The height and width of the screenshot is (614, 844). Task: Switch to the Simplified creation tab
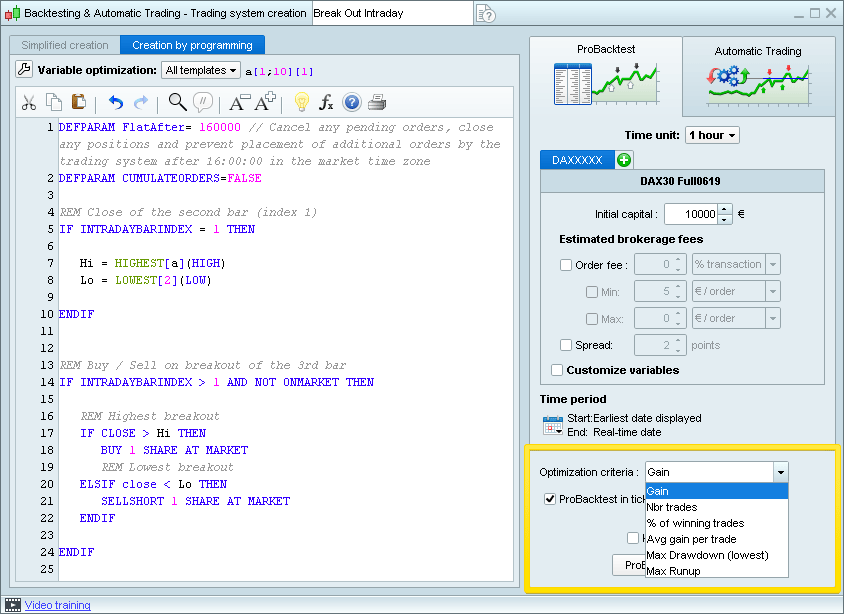[x=63, y=45]
